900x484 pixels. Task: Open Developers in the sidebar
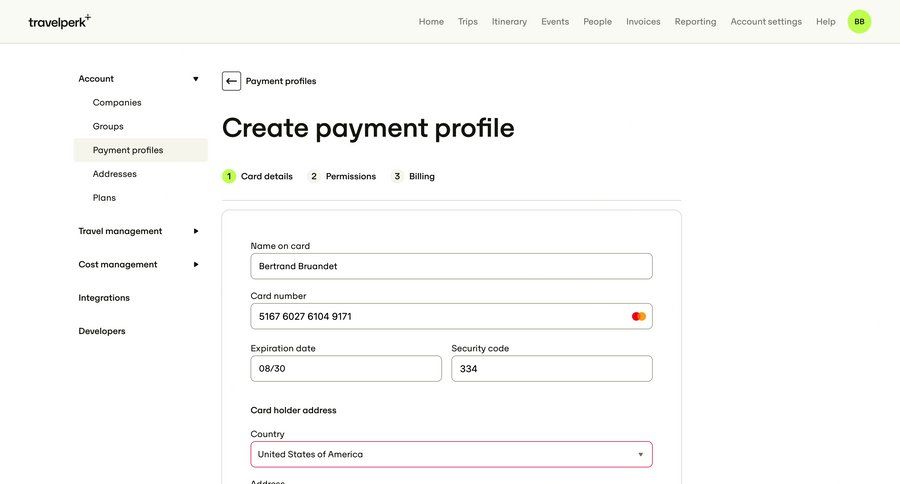tap(102, 331)
